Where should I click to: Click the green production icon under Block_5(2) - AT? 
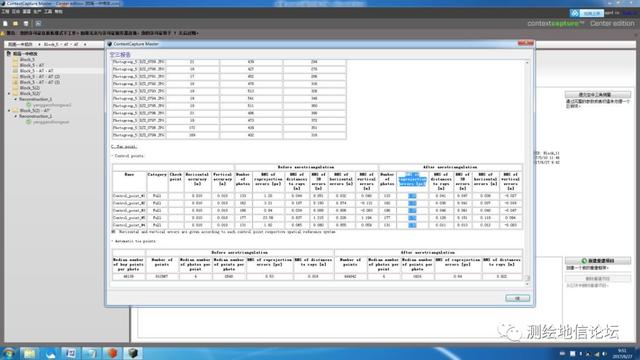tap(29, 122)
